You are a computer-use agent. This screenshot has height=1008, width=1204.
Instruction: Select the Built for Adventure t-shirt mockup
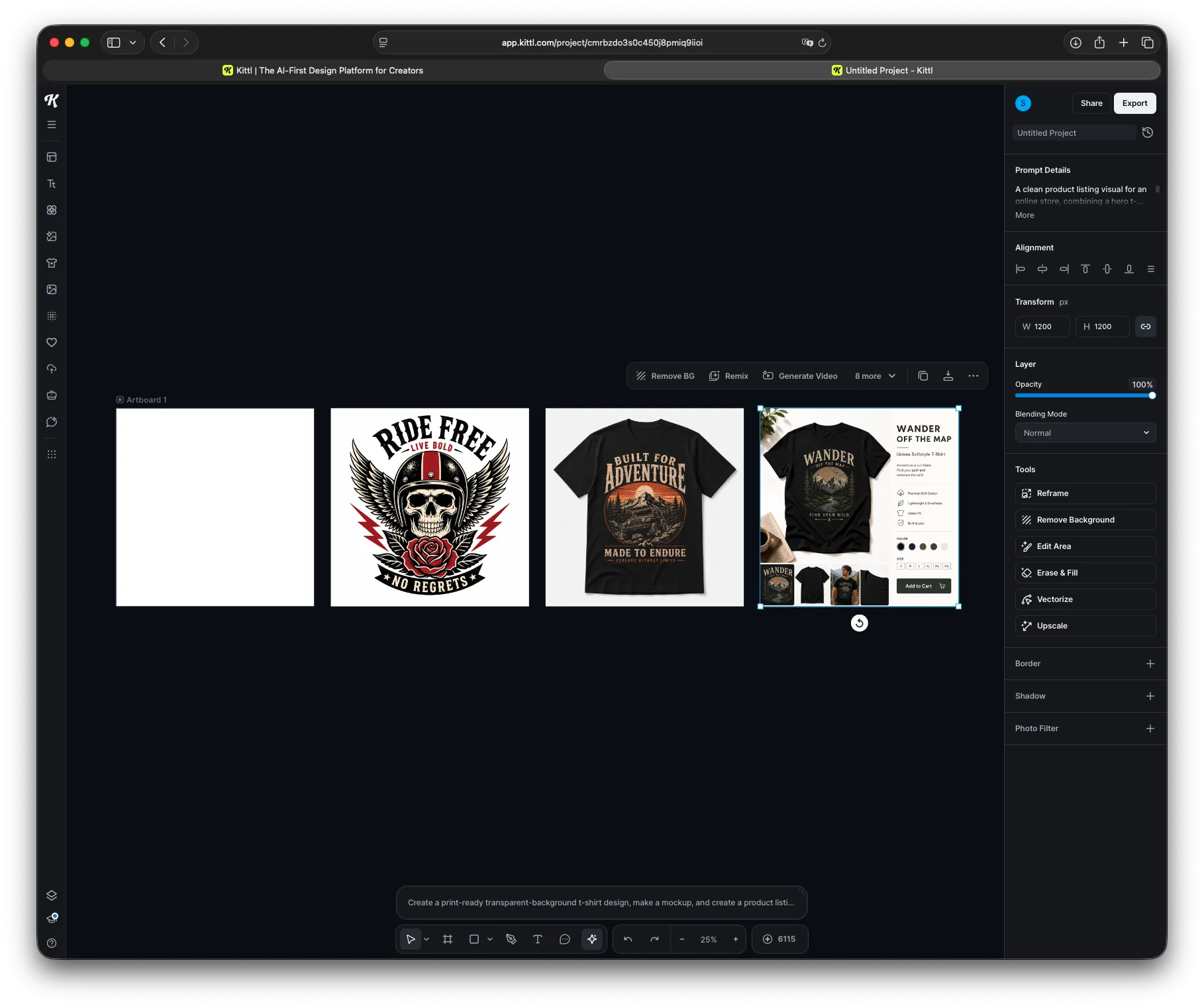tap(644, 507)
